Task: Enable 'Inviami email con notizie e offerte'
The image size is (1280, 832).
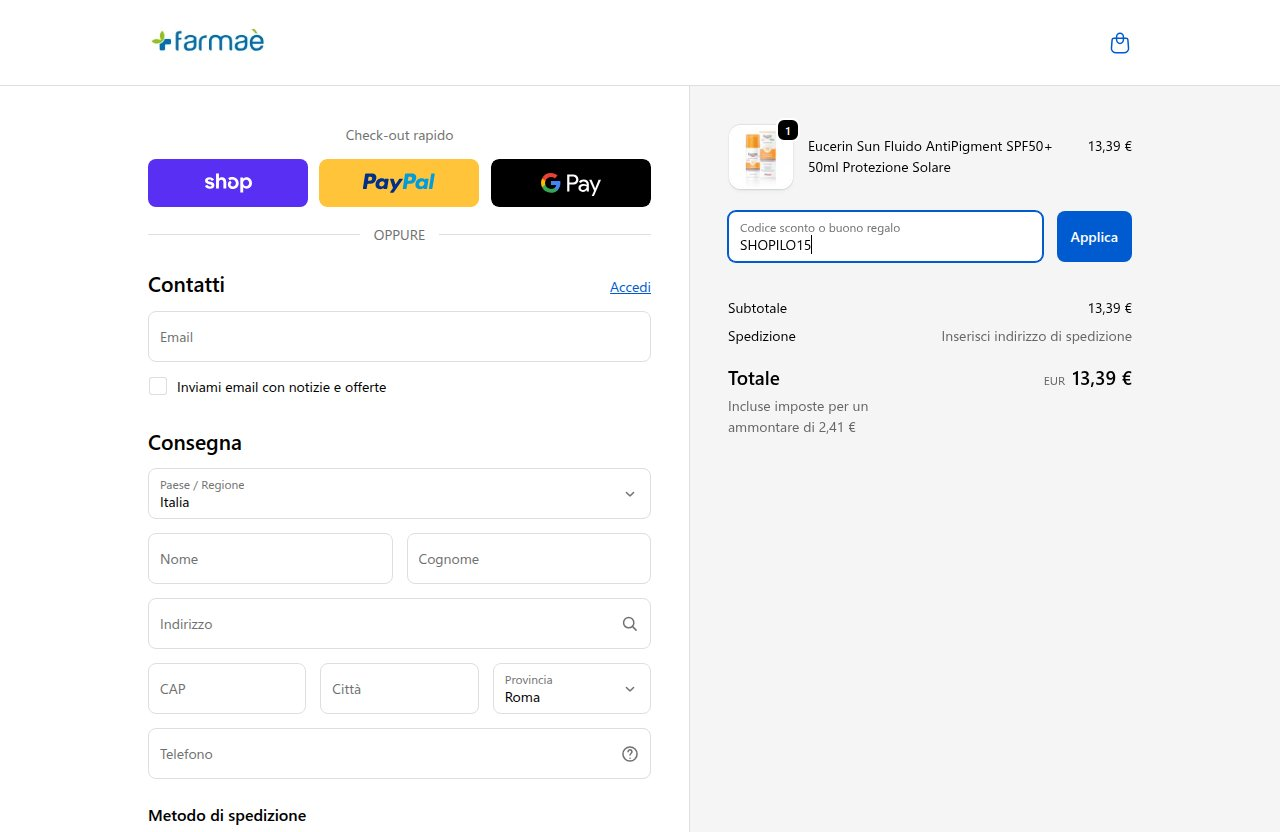Action: point(158,386)
